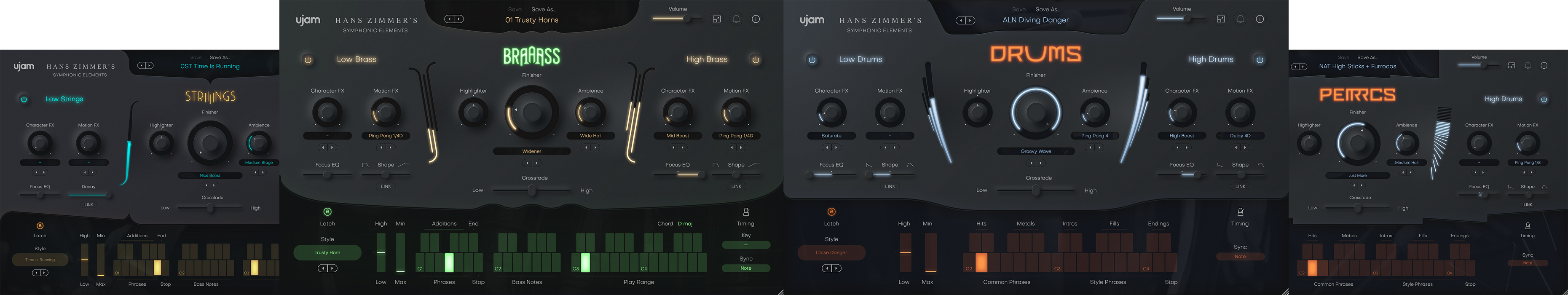Open Mid Boost Character FX selector

pos(678,136)
